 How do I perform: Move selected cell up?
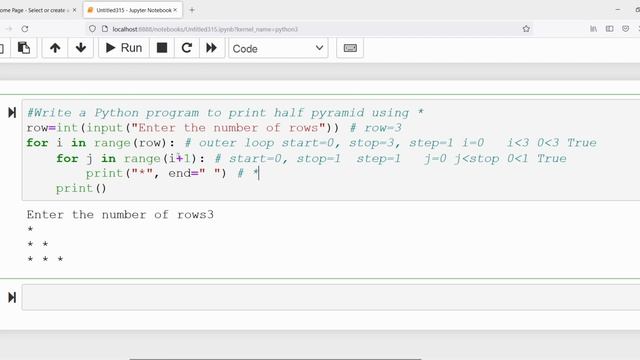[55, 48]
